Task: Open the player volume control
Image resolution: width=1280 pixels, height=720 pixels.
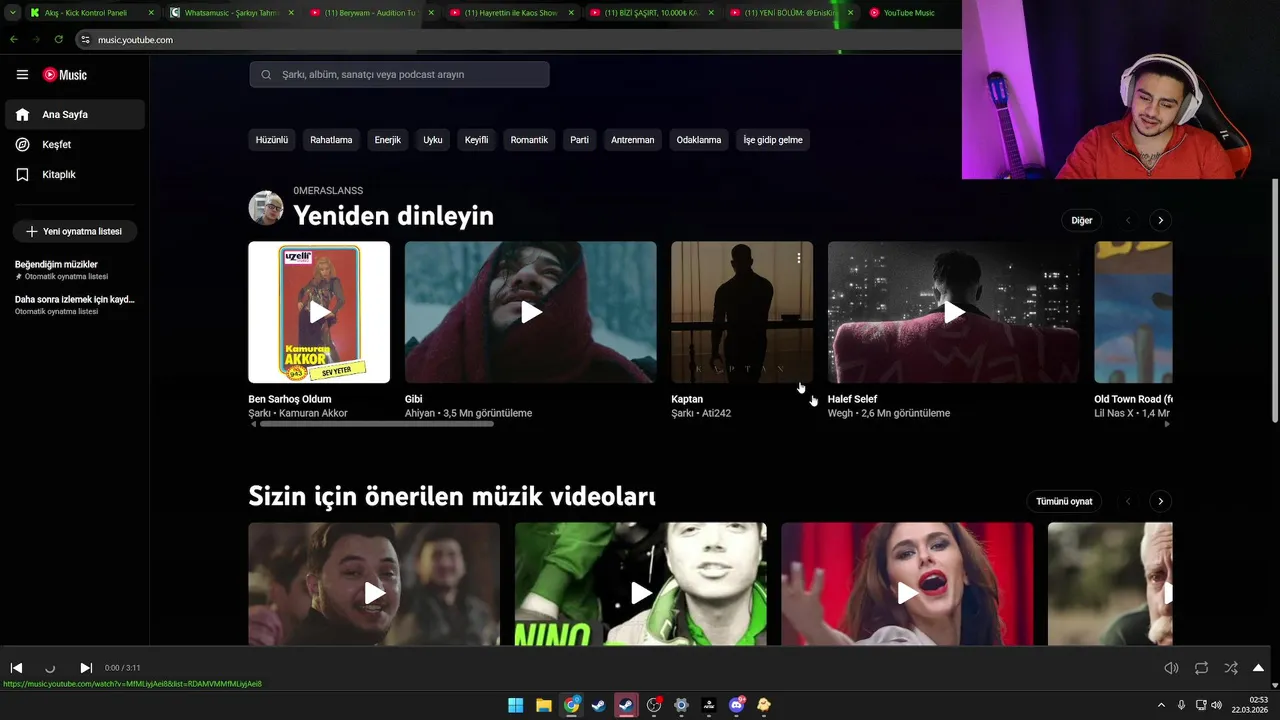Action: tap(1171, 668)
